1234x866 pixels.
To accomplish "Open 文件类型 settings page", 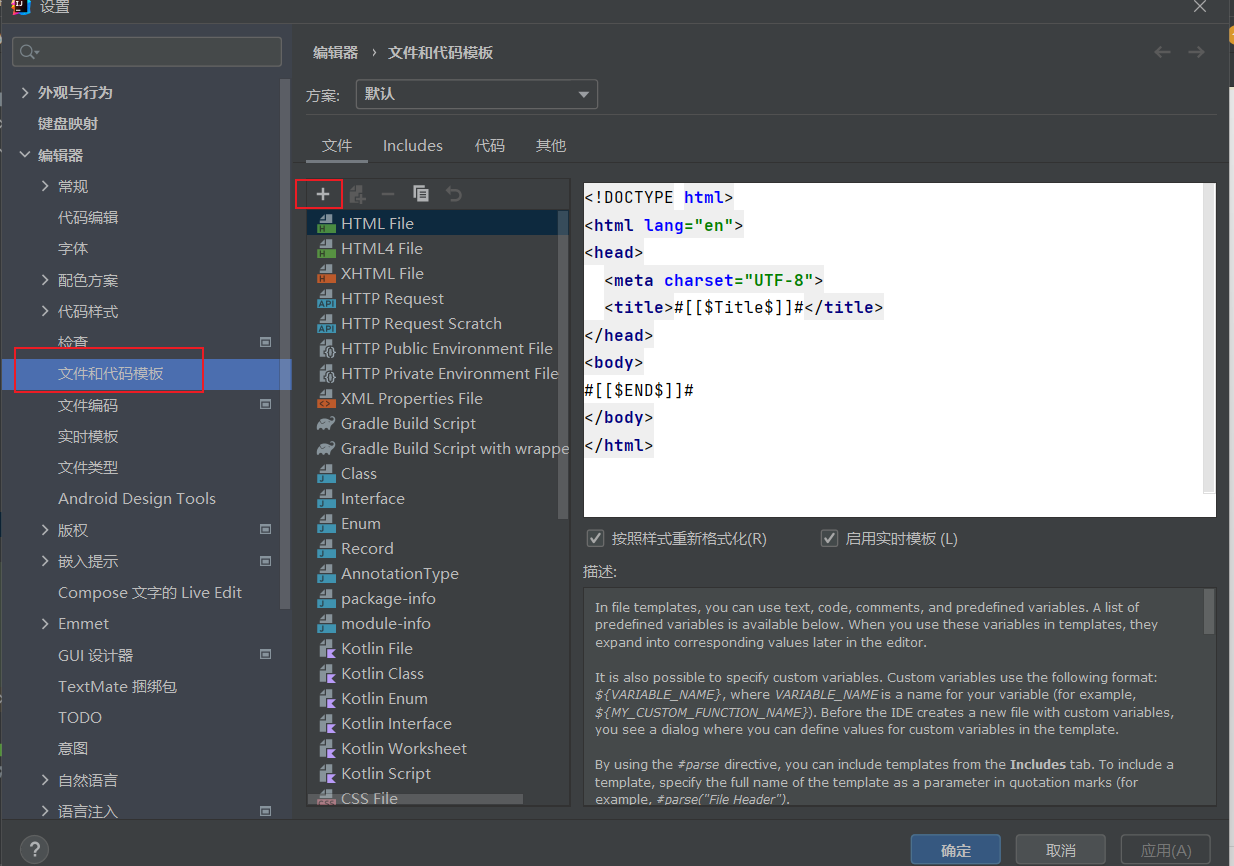I will (88, 467).
